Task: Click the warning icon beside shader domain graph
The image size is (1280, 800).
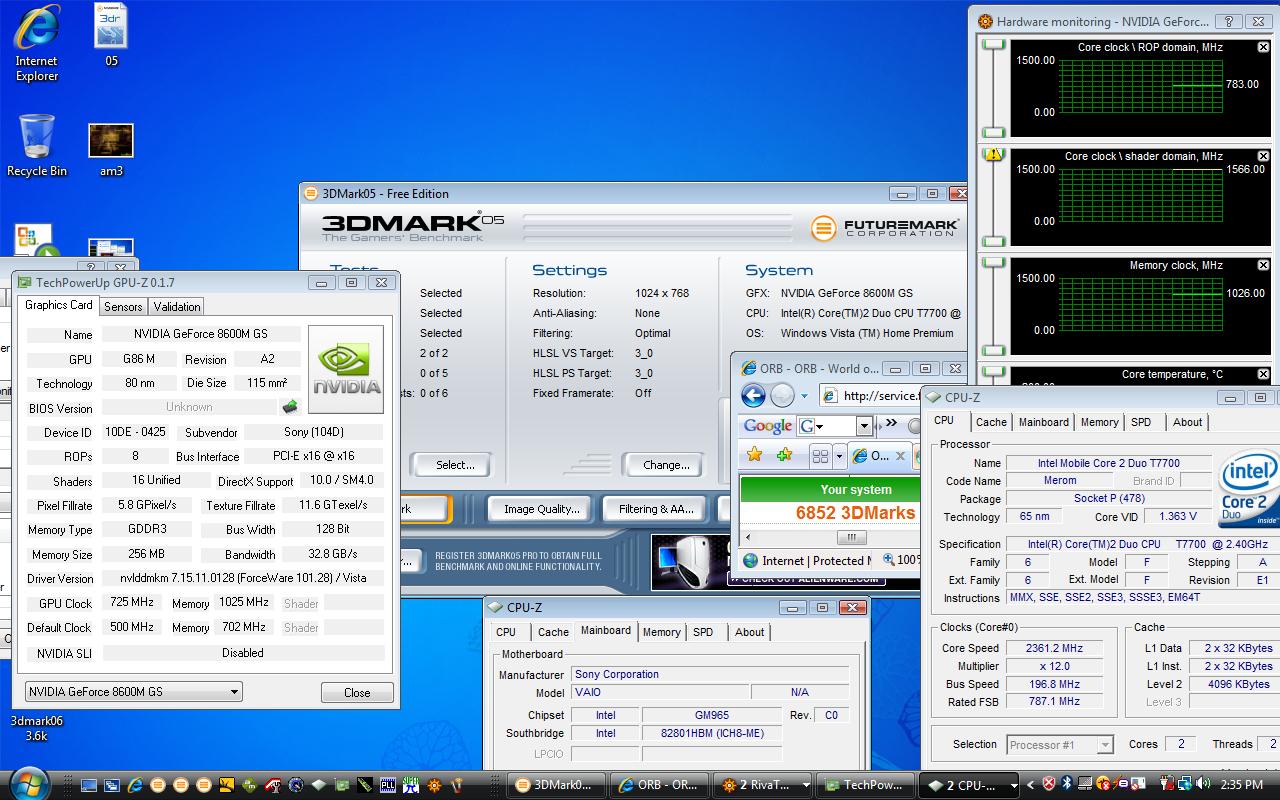Action: click(x=993, y=155)
